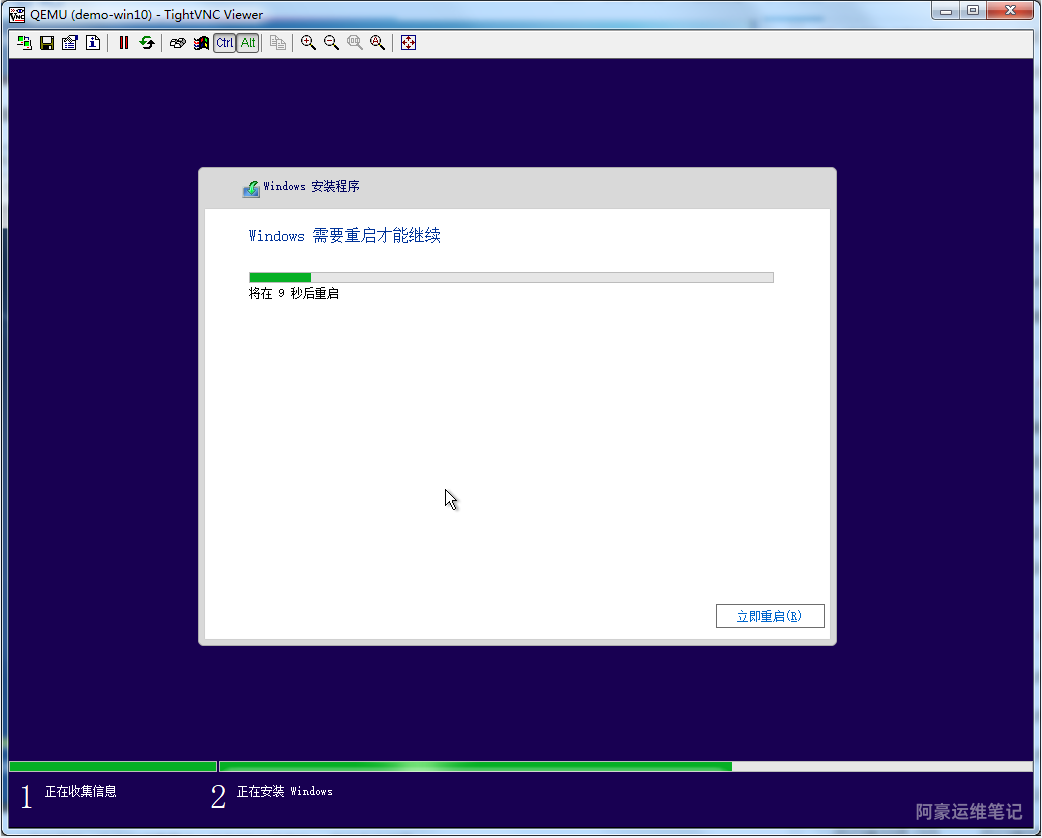Zoom in on the remote display

click(x=308, y=43)
